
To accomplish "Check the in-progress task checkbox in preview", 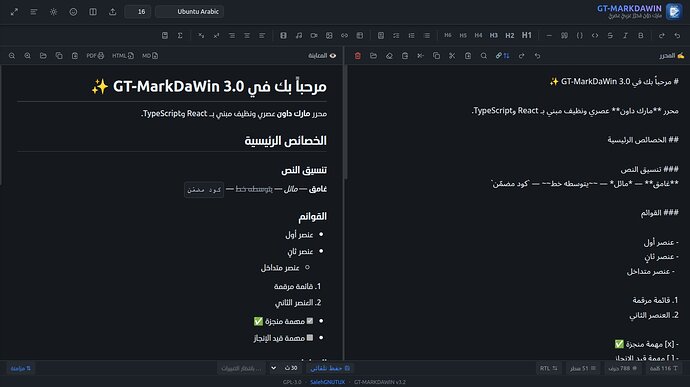I will click(310, 338).
